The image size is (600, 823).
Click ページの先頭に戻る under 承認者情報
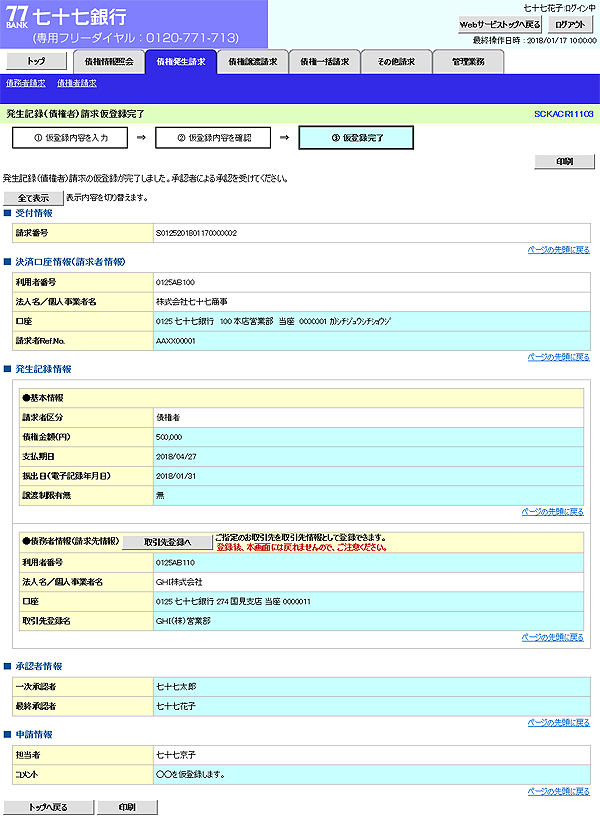click(x=559, y=723)
